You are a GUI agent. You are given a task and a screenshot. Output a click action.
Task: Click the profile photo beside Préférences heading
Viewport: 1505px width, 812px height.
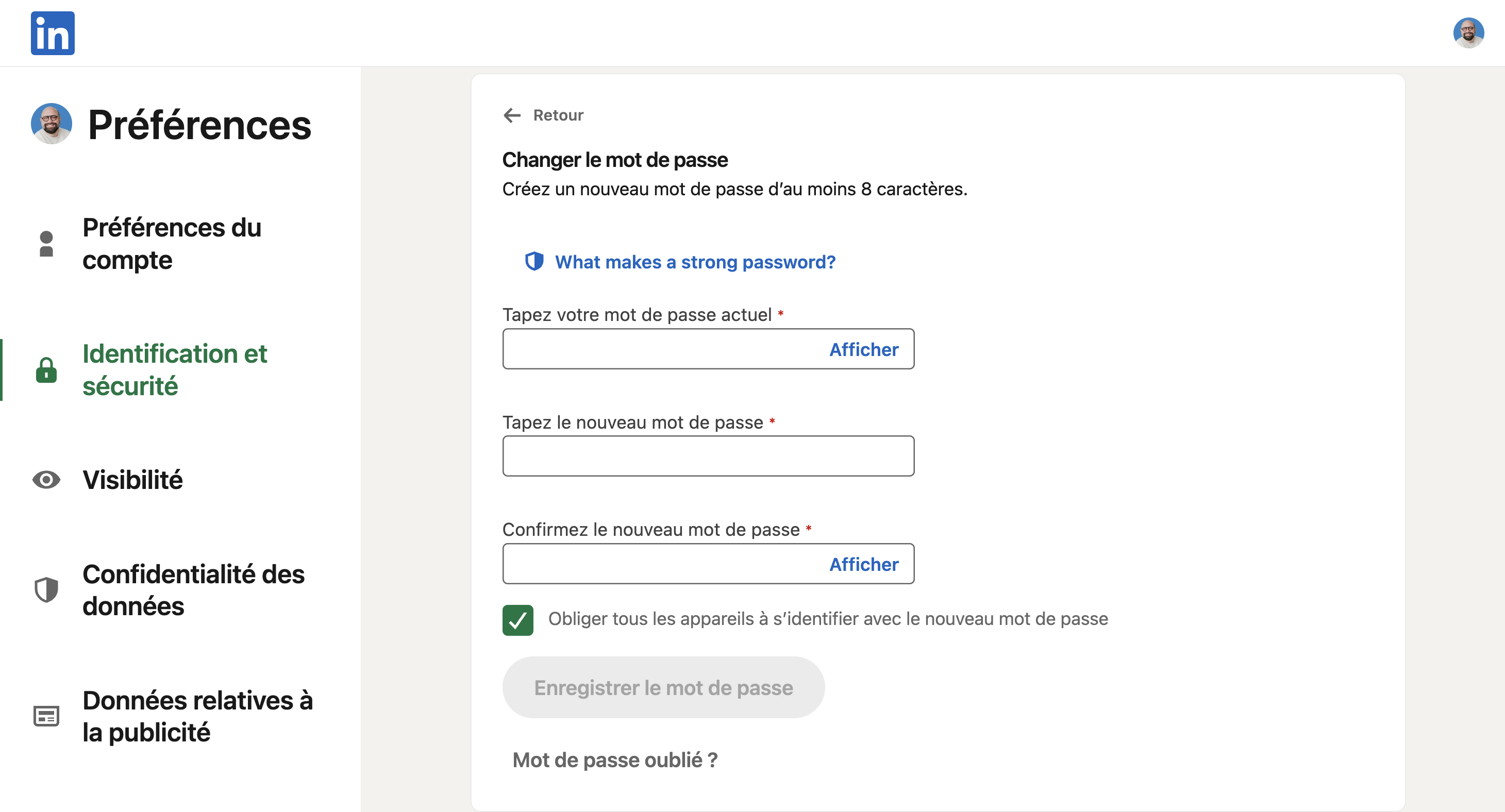[52, 124]
